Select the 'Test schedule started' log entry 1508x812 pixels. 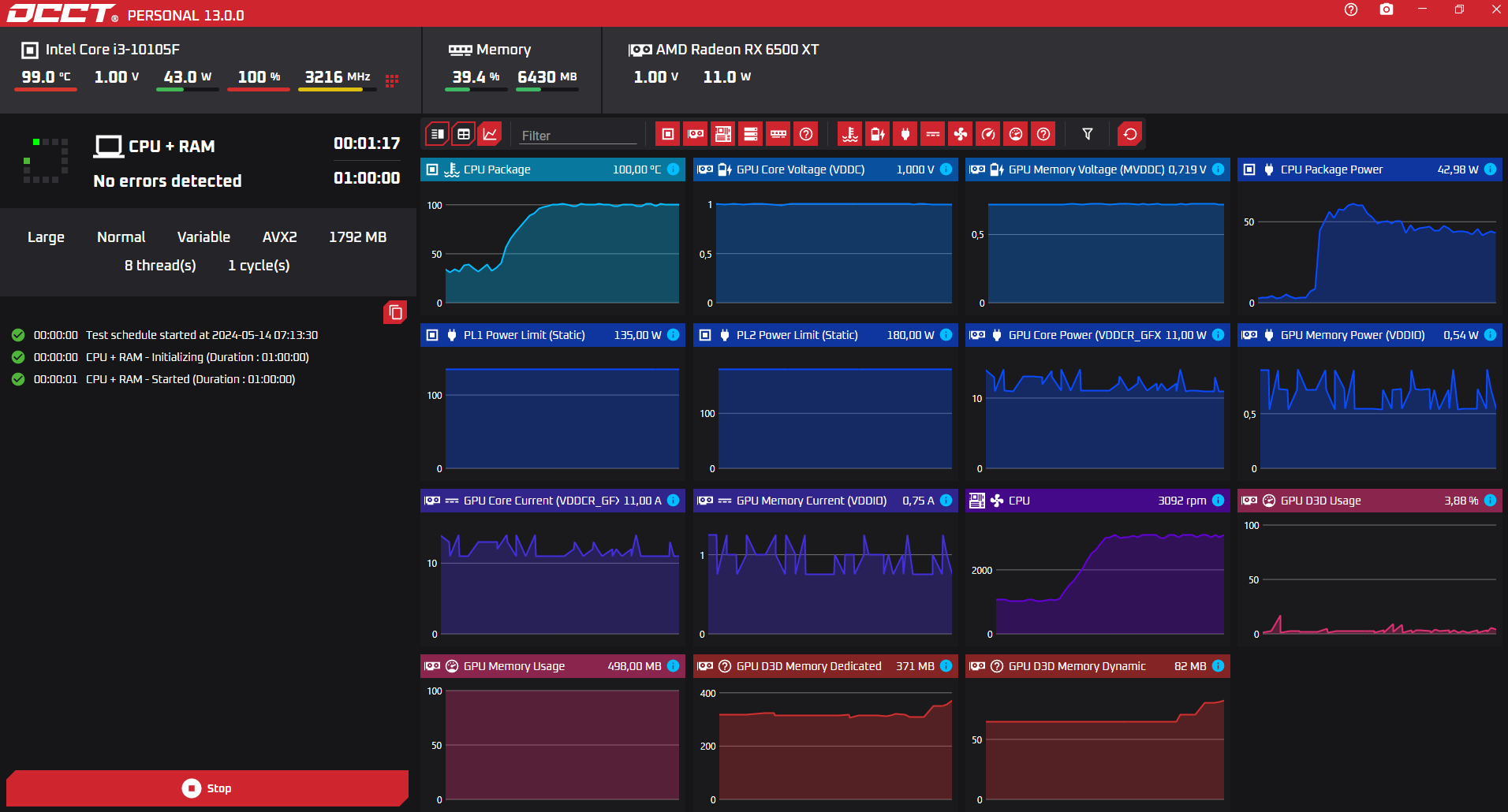pos(165,335)
